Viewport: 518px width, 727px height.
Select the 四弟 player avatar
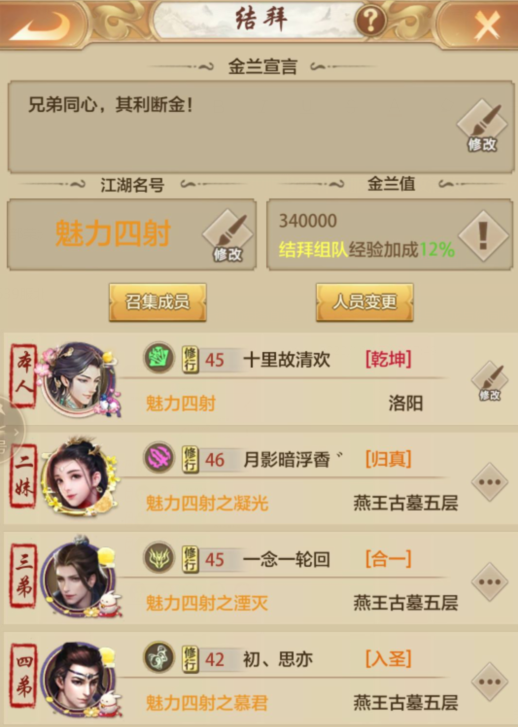coord(80,679)
